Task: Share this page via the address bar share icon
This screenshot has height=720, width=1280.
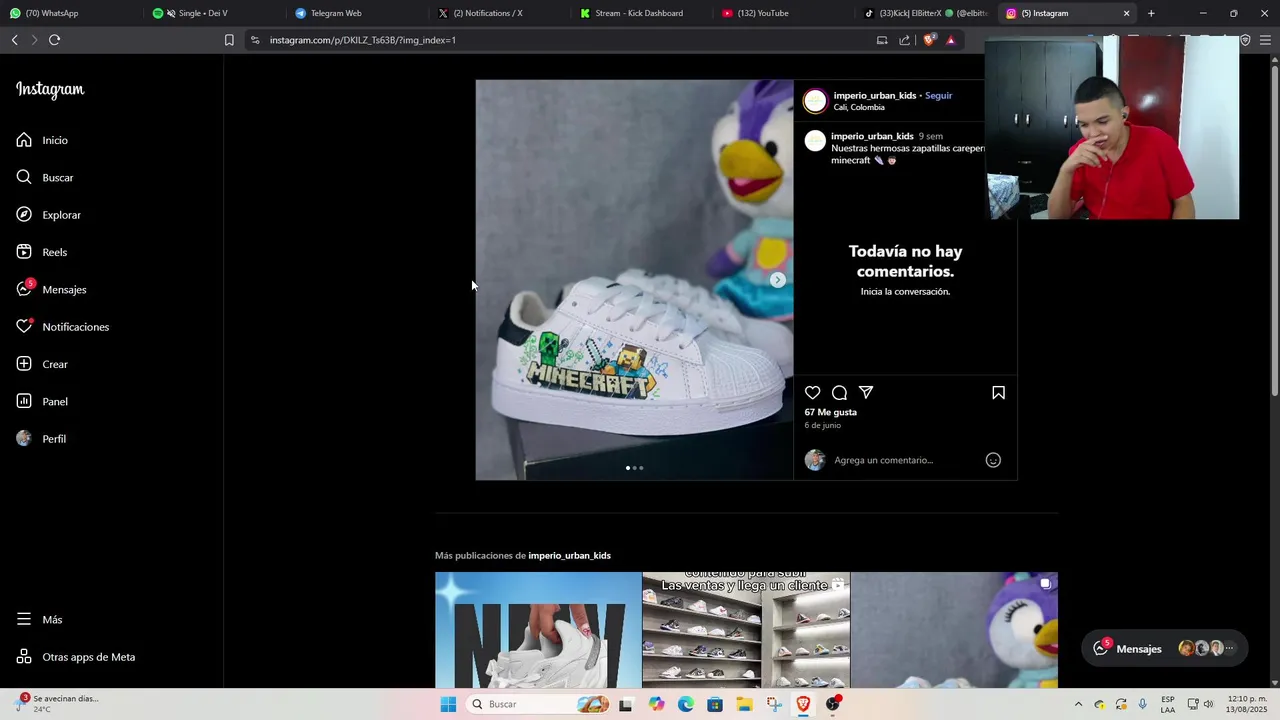Action: coord(905,40)
